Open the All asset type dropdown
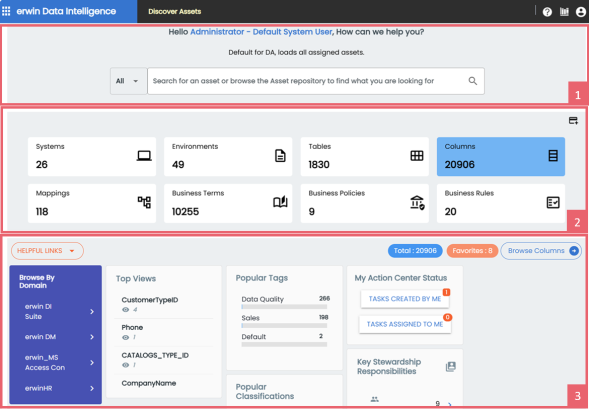This screenshot has width=589, height=409. coord(128,81)
